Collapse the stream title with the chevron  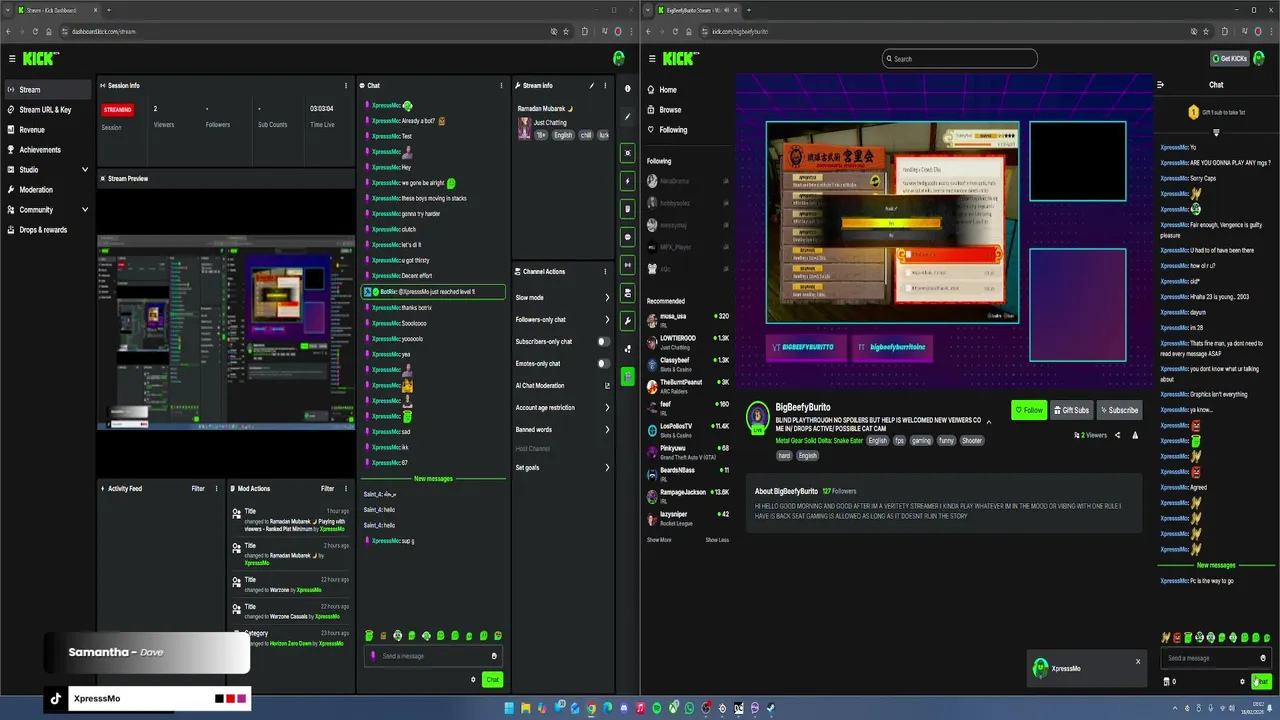989,422
